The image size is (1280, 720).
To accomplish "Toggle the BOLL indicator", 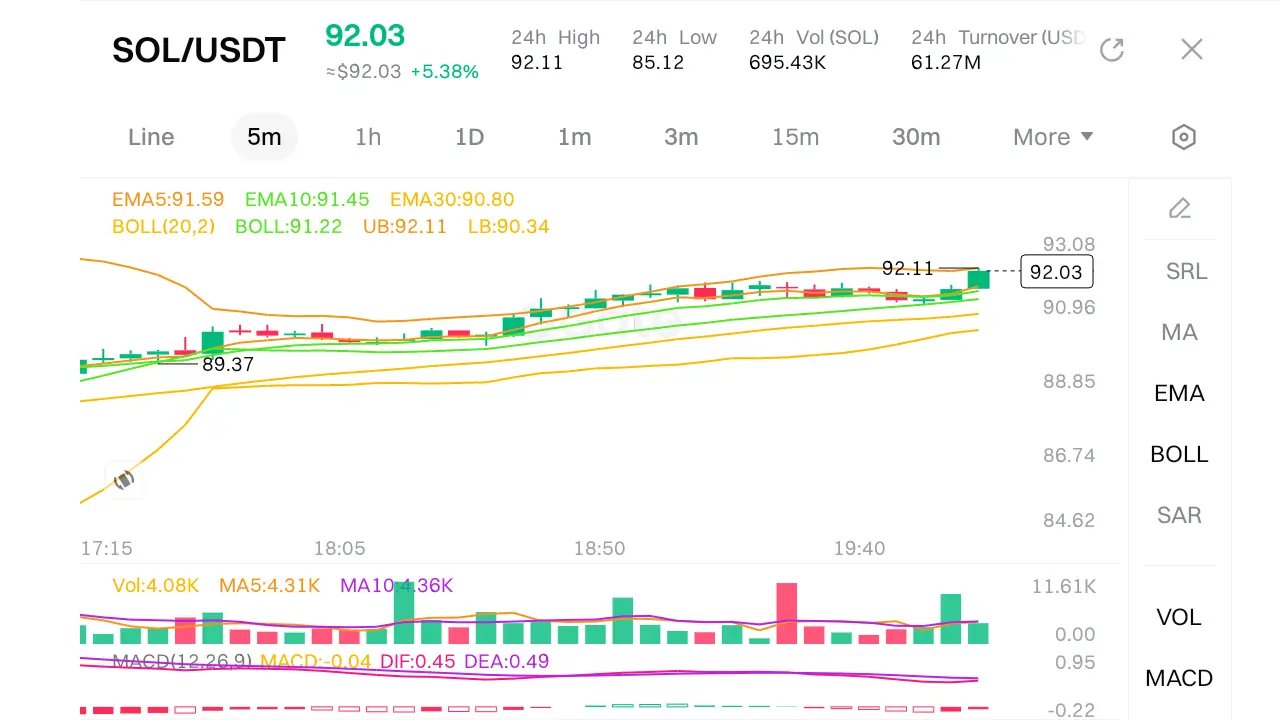I will click(1180, 454).
